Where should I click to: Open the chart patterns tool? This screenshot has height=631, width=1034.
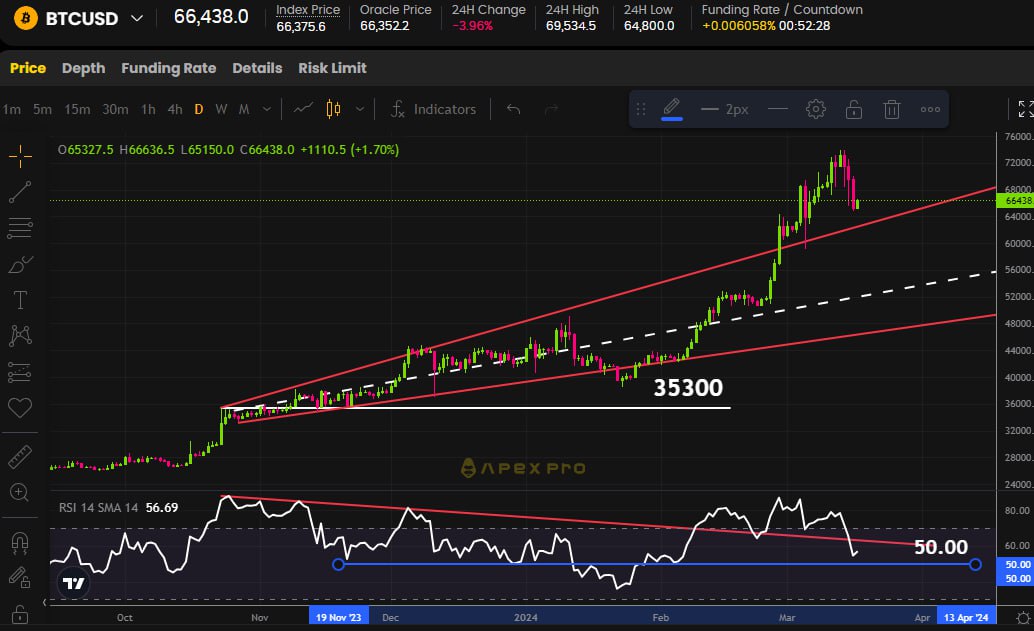coord(20,336)
